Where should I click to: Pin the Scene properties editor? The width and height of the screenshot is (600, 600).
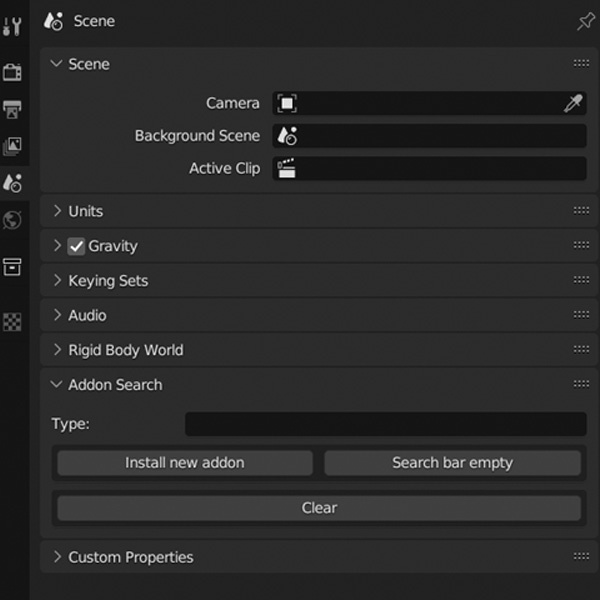pos(586,21)
